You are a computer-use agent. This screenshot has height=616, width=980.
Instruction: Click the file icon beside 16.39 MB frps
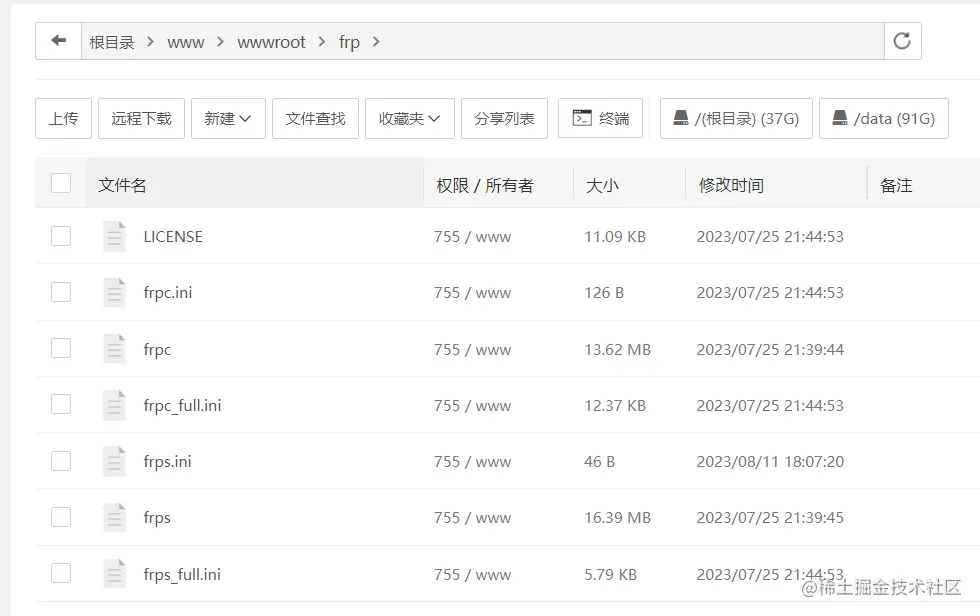click(114, 517)
